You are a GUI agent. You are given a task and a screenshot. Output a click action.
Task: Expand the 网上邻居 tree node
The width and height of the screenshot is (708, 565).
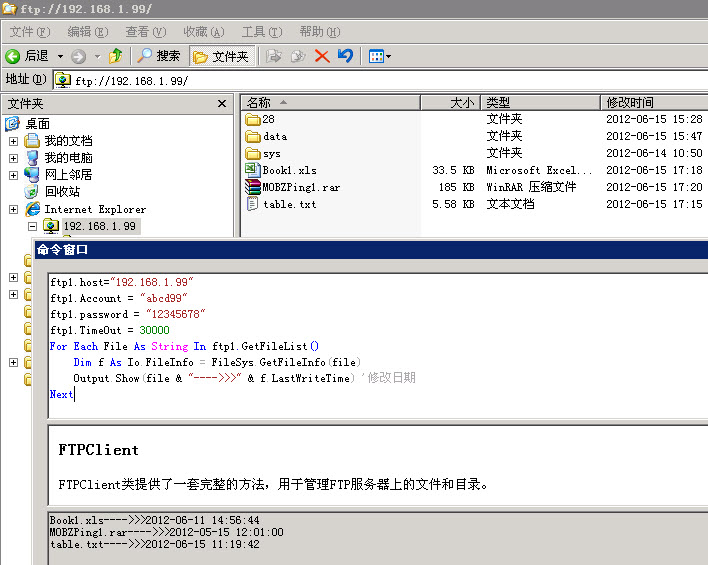pyautogui.click(x=14, y=175)
